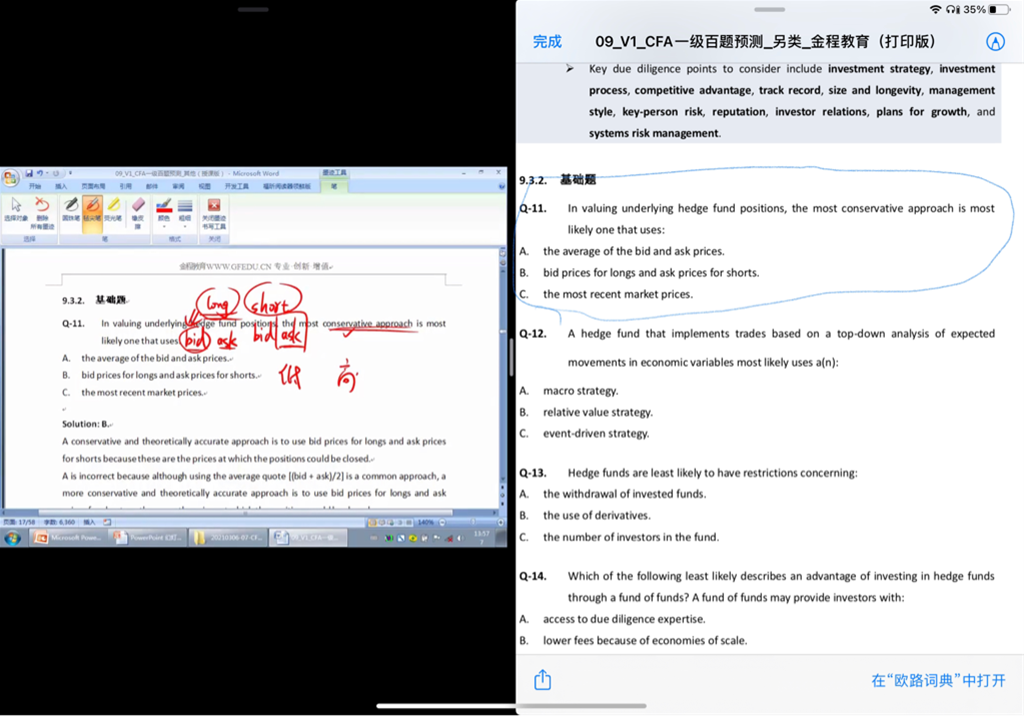Viewport: 1024px width, 716px height.
Task: Click Windows Start orb button
Action: coord(12,538)
